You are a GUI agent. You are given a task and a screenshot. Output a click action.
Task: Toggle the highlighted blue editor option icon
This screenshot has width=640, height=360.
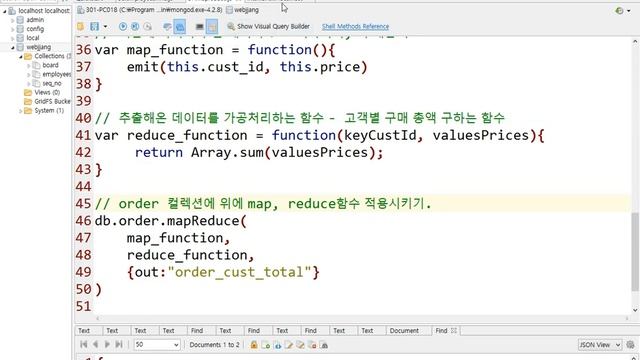(180, 27)
